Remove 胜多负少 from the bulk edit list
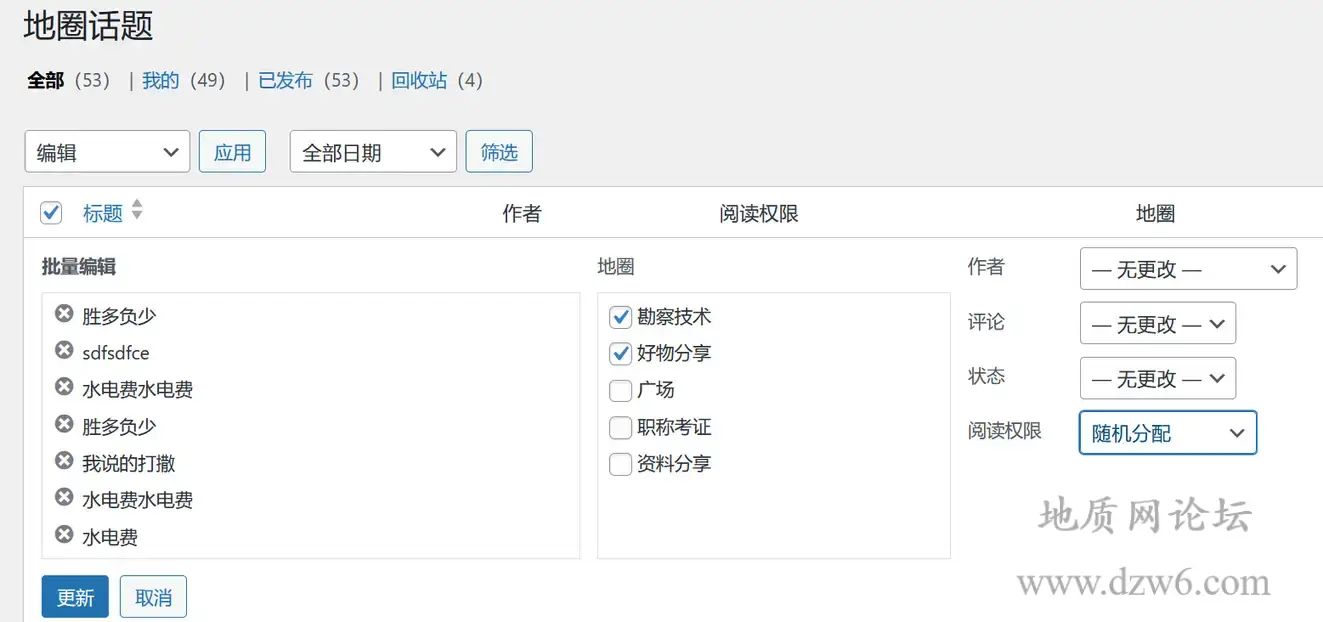 coord(63,315)
